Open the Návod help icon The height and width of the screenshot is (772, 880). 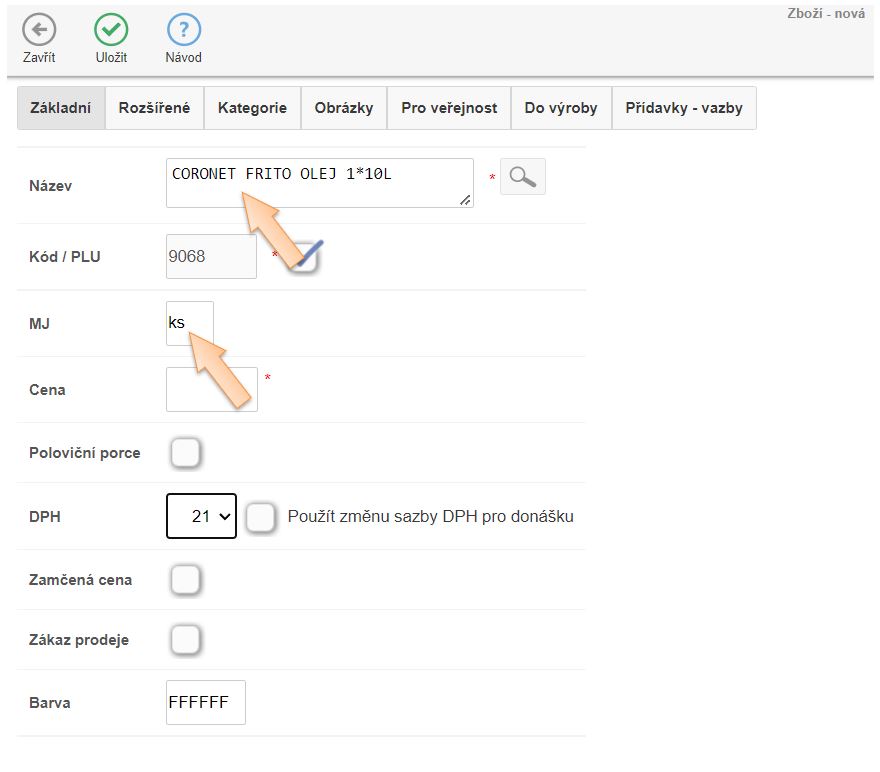[x=183, y=30]
